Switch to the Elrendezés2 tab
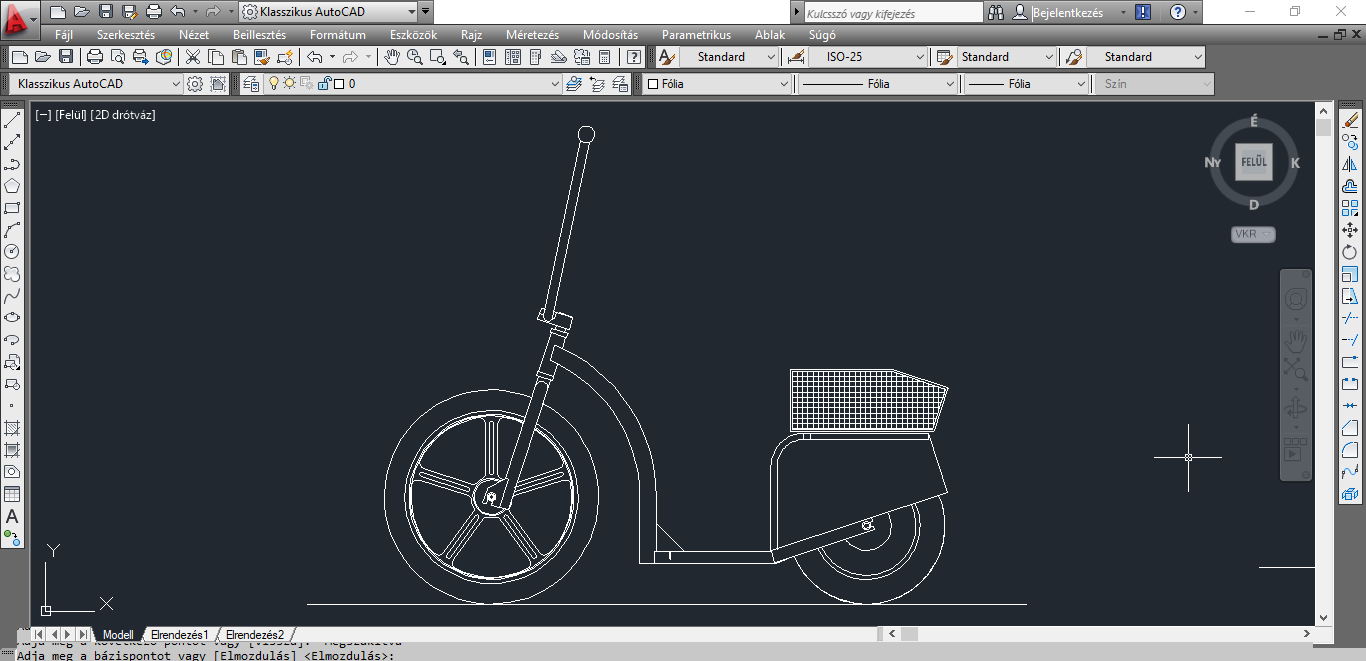The height and width of the screenshot is (661, 1366). point(255,635)
